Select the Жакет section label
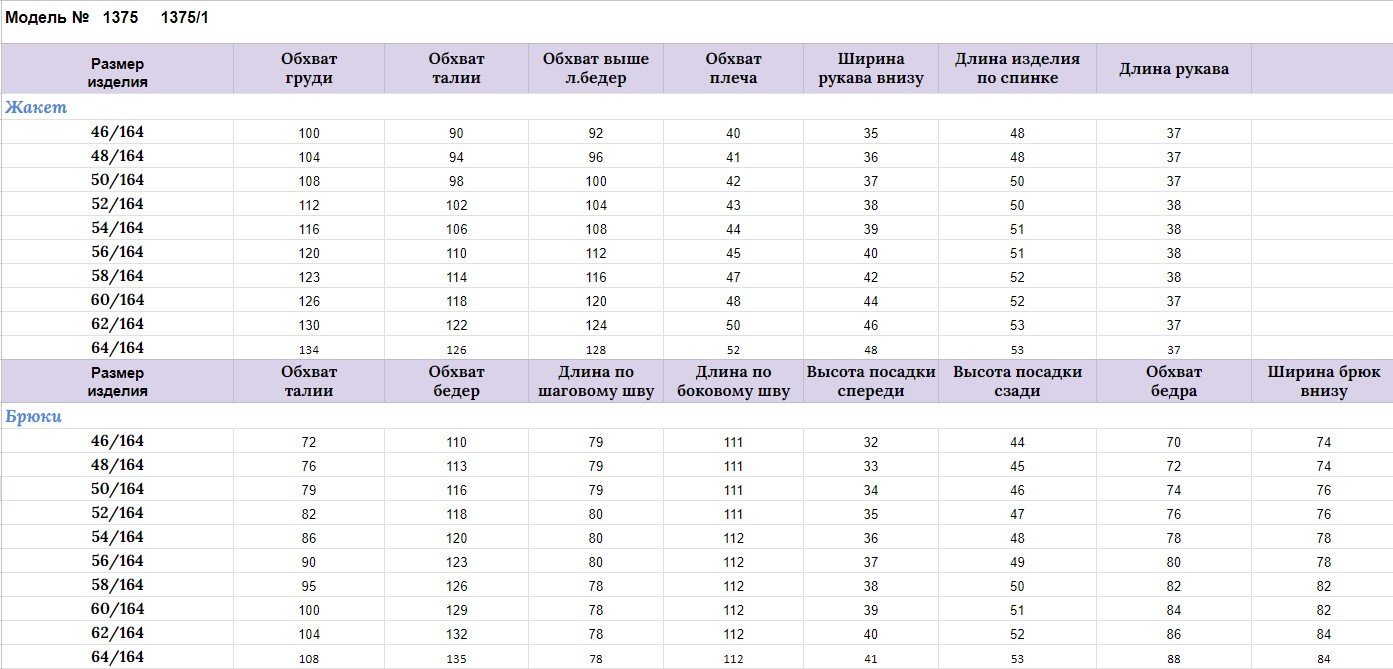The width and height of the screenshot is (1393, 669). (35, 107)
